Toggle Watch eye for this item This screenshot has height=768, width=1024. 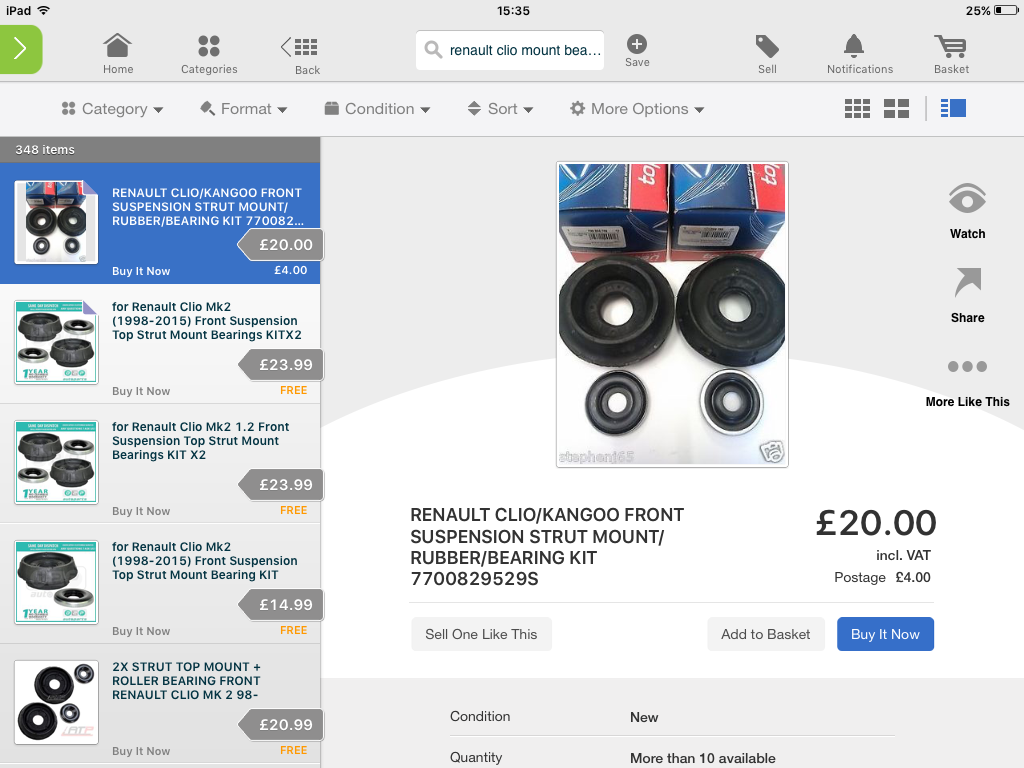[967, 199]
